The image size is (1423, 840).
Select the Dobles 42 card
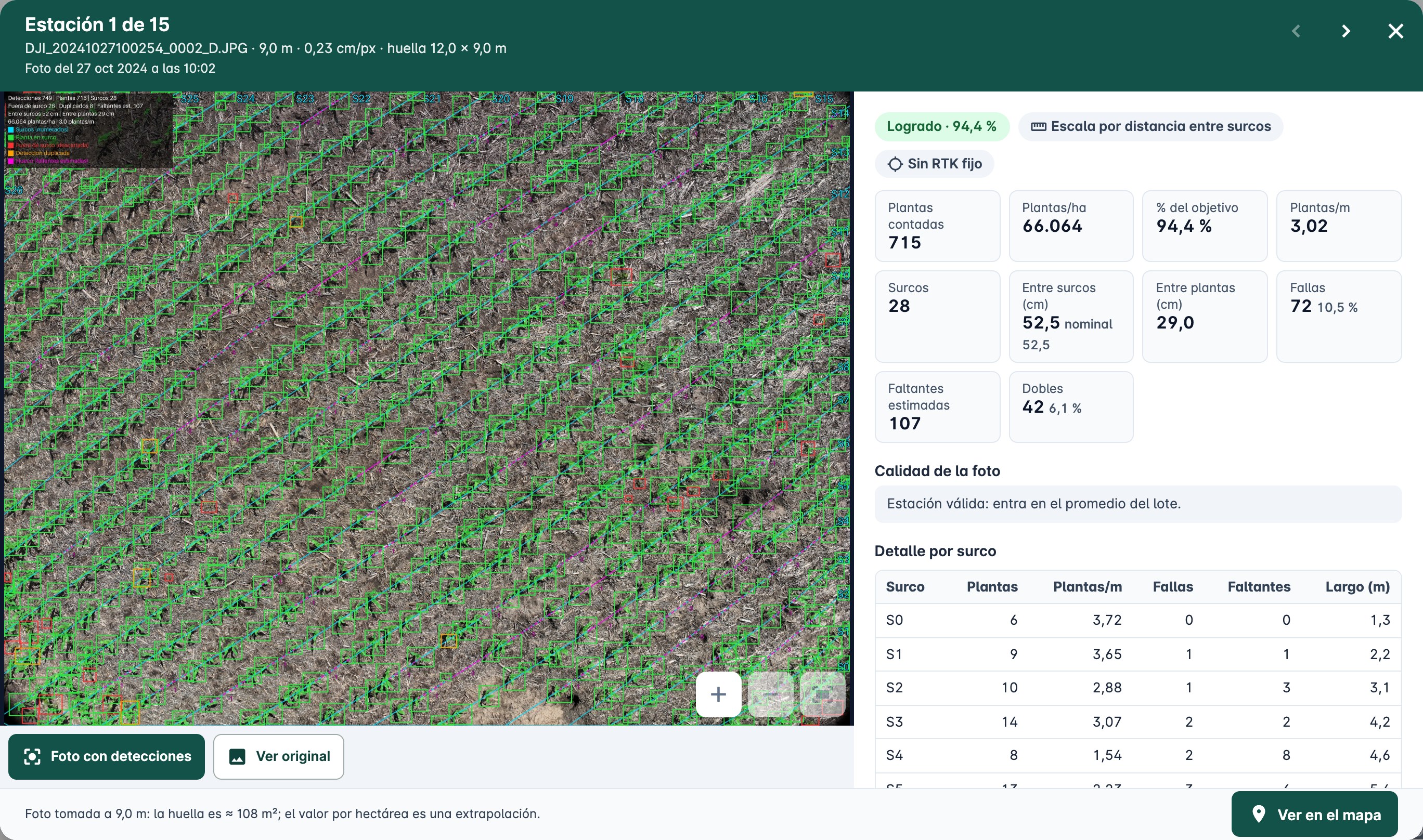click(x=1071, y=407)
